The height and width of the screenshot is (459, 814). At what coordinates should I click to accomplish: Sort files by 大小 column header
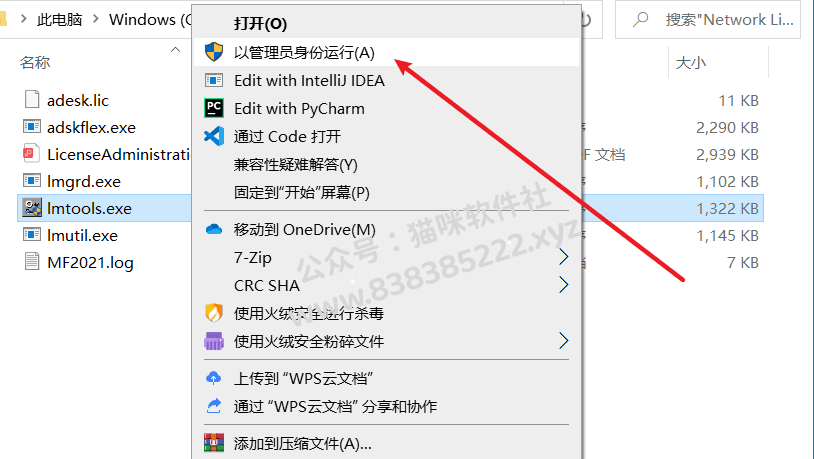[x=690, y=63]
